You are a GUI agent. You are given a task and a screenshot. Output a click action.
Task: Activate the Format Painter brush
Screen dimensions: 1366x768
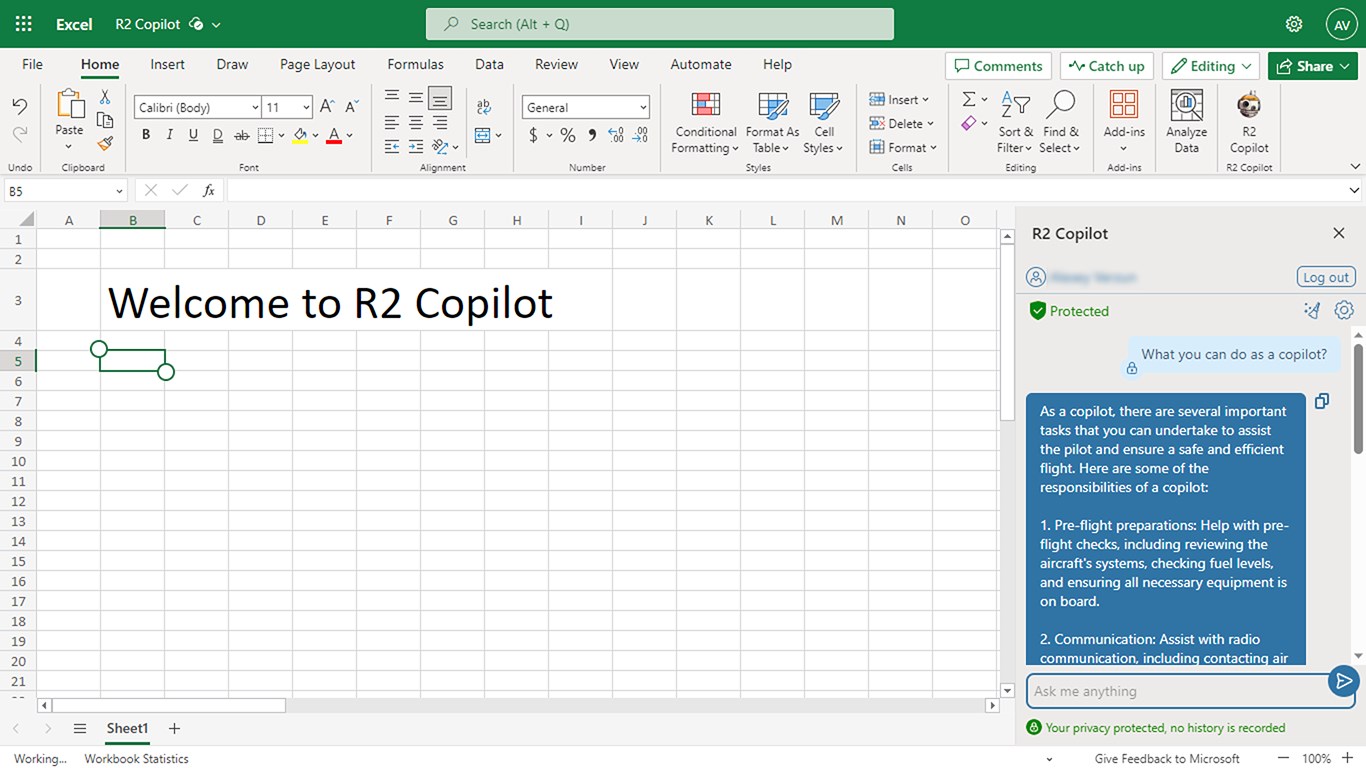click(x=105, y=143)
